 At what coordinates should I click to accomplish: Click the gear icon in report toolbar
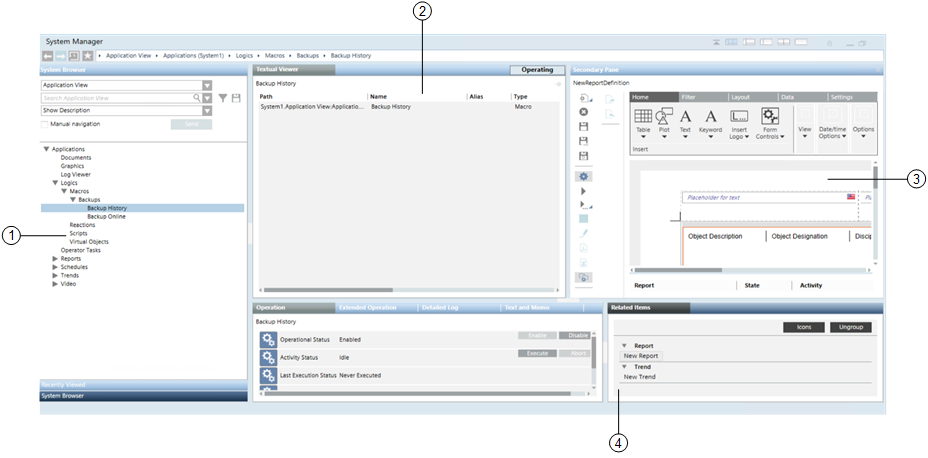tap(584, 176)
